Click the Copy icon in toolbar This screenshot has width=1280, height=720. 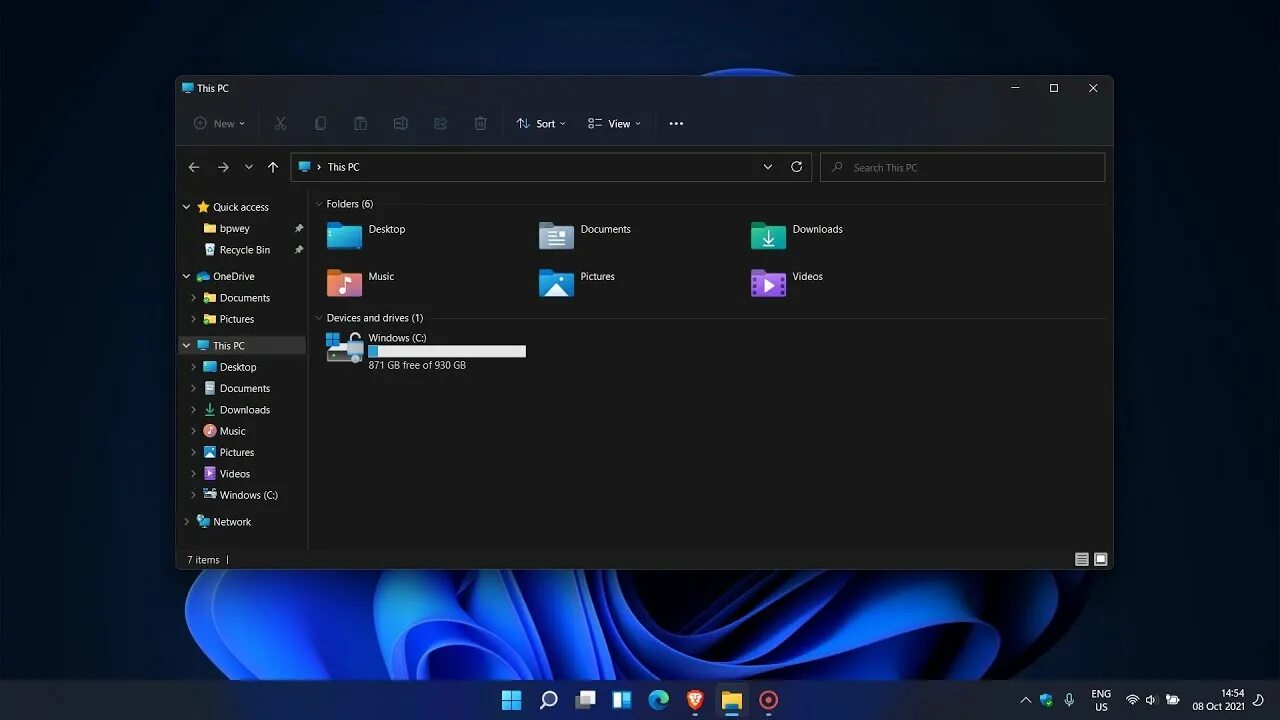coord(320,124)
